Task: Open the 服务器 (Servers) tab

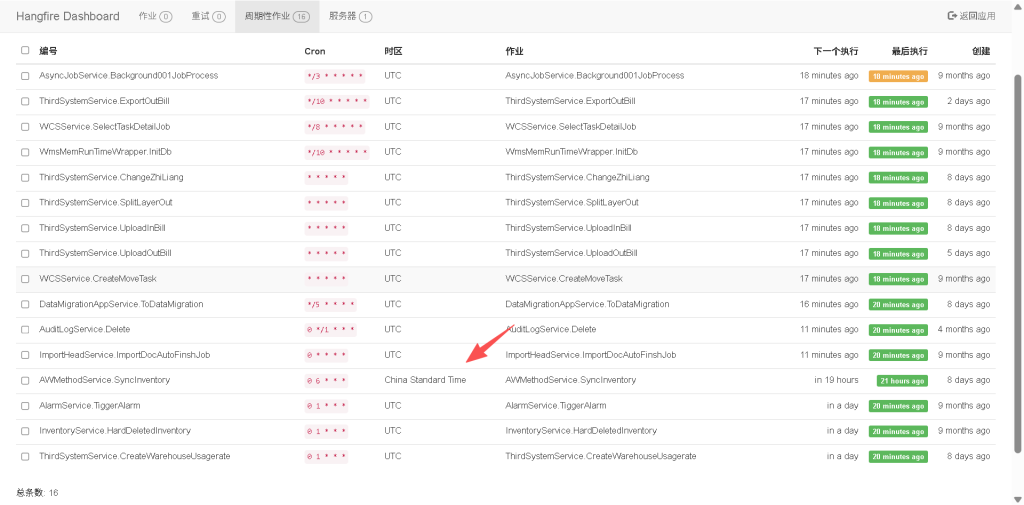Action: point(350,16)
